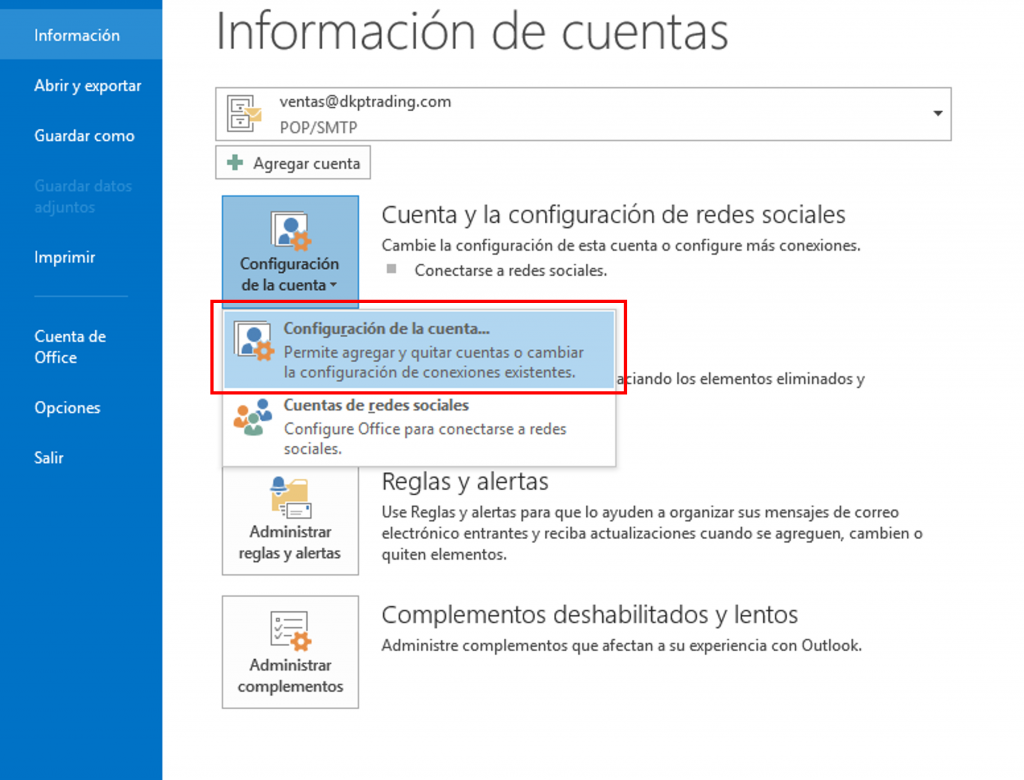Viewport: 1024px width, 780px height.
Task: Open Opciones from the sidebar
Action: (x=67, y=408)
